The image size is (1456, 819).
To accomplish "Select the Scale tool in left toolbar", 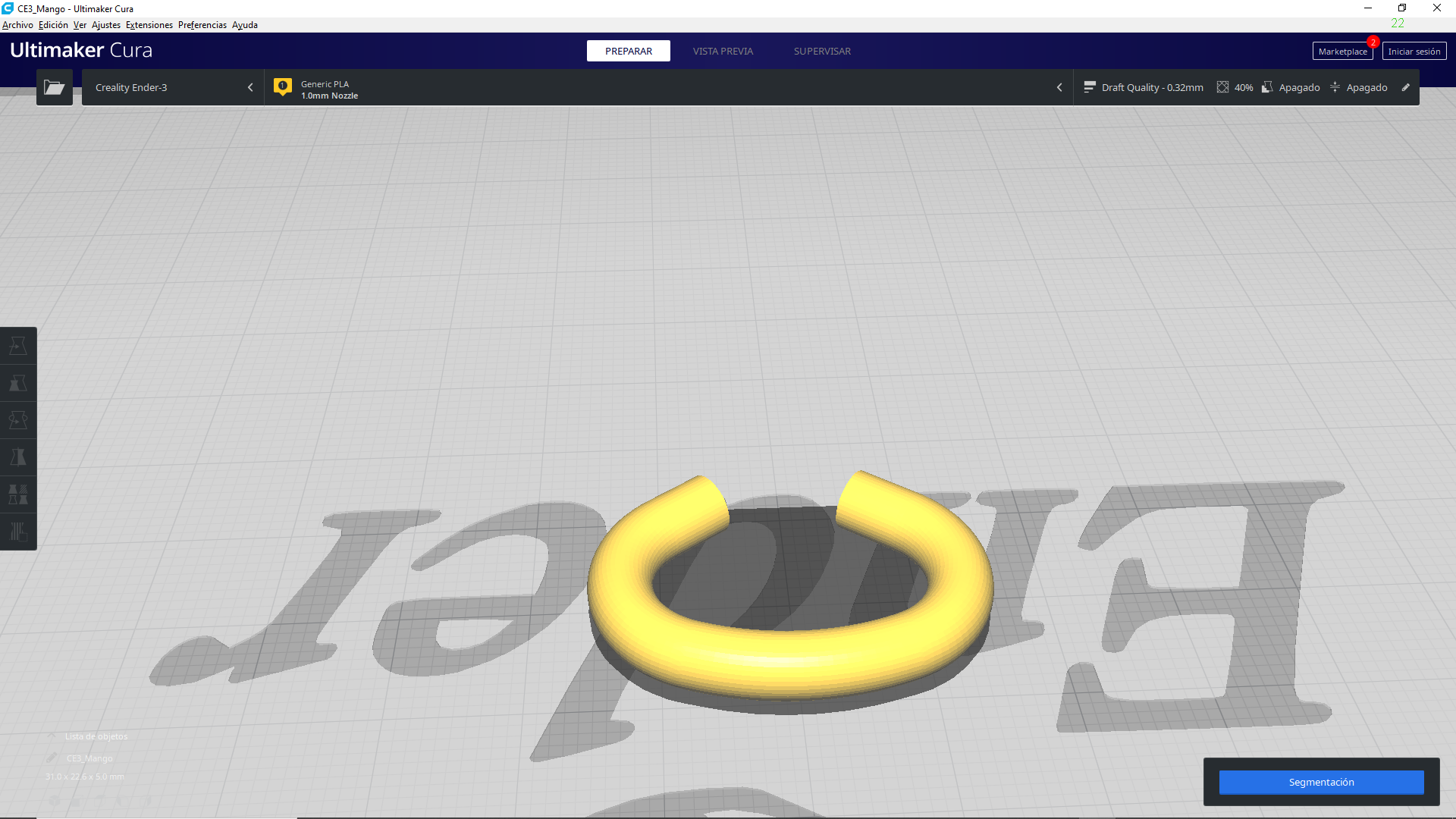I will point(18,383).
